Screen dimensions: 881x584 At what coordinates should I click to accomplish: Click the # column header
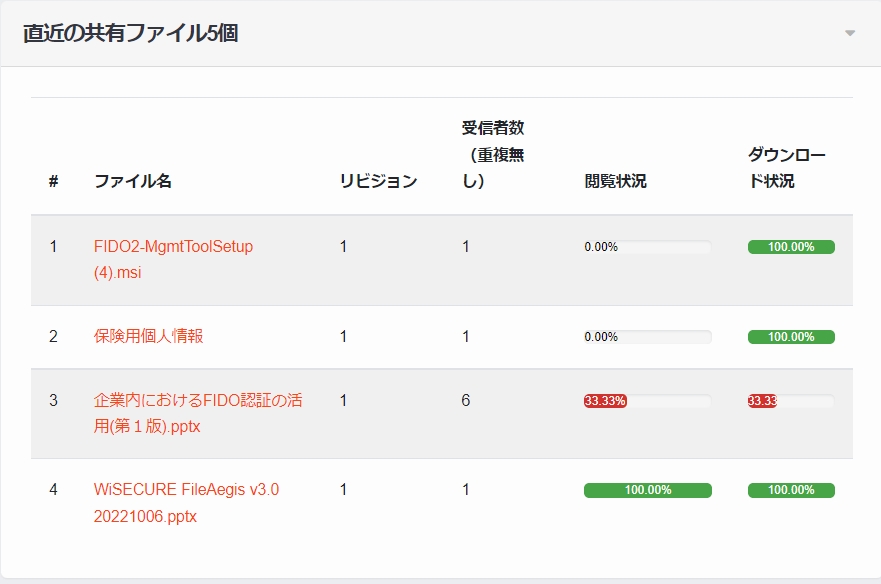[x=53, y=181]
